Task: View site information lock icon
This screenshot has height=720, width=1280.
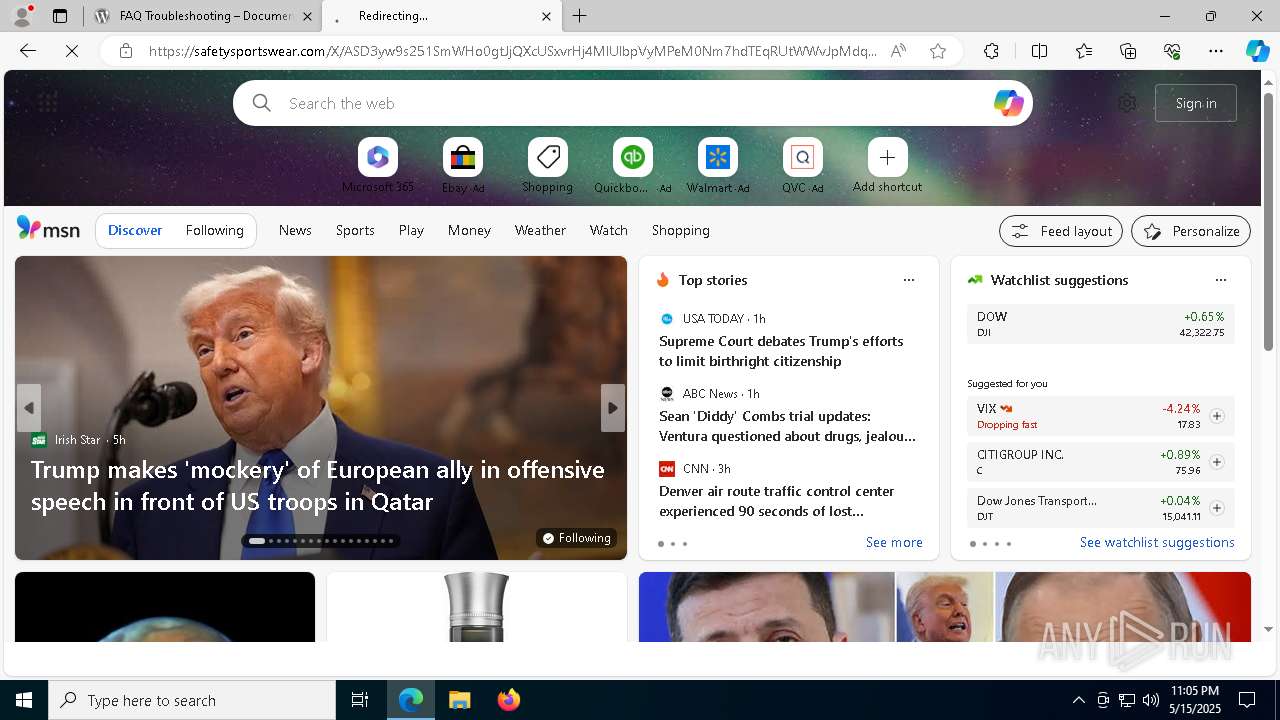Action: (x=125, y=51)
